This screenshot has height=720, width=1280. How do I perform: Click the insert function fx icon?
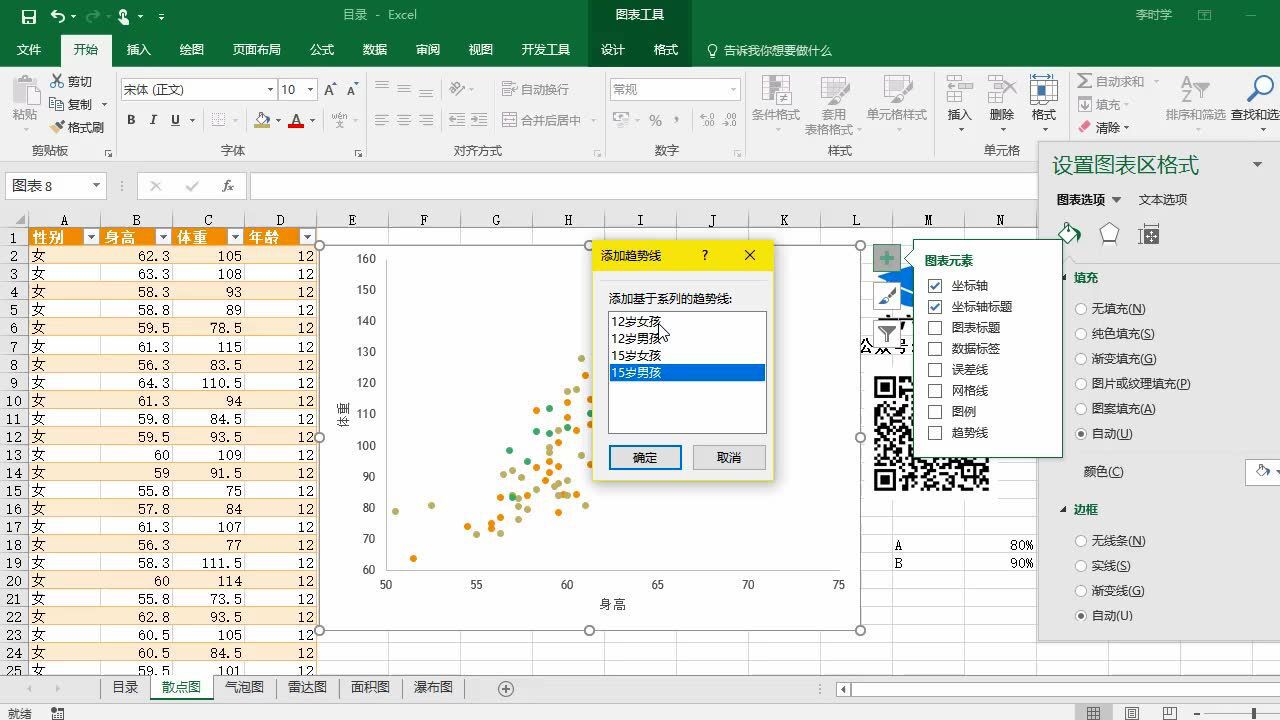point(228,186)
